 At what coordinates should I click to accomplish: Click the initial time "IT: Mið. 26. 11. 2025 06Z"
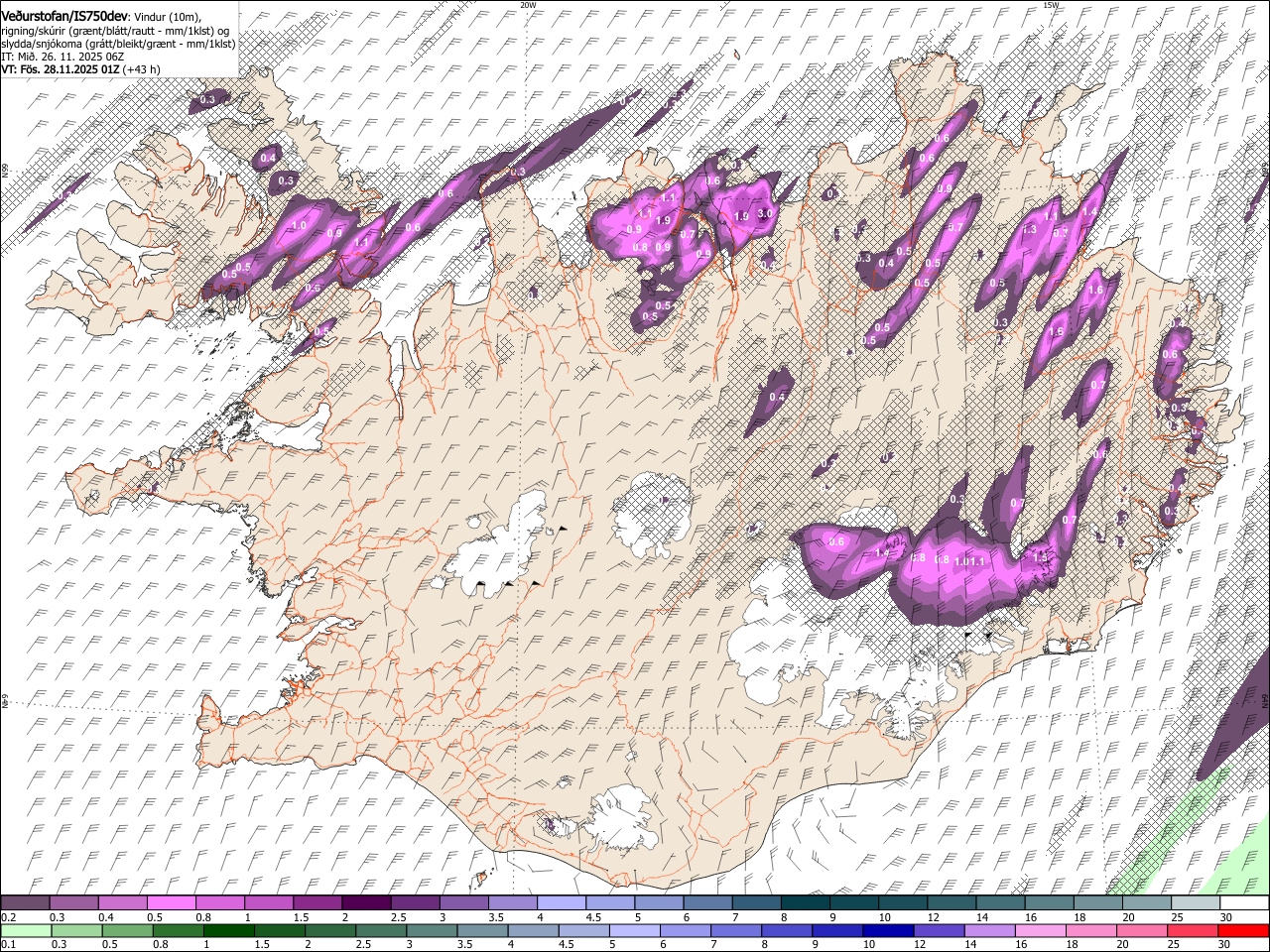click(x=63, y=57)
